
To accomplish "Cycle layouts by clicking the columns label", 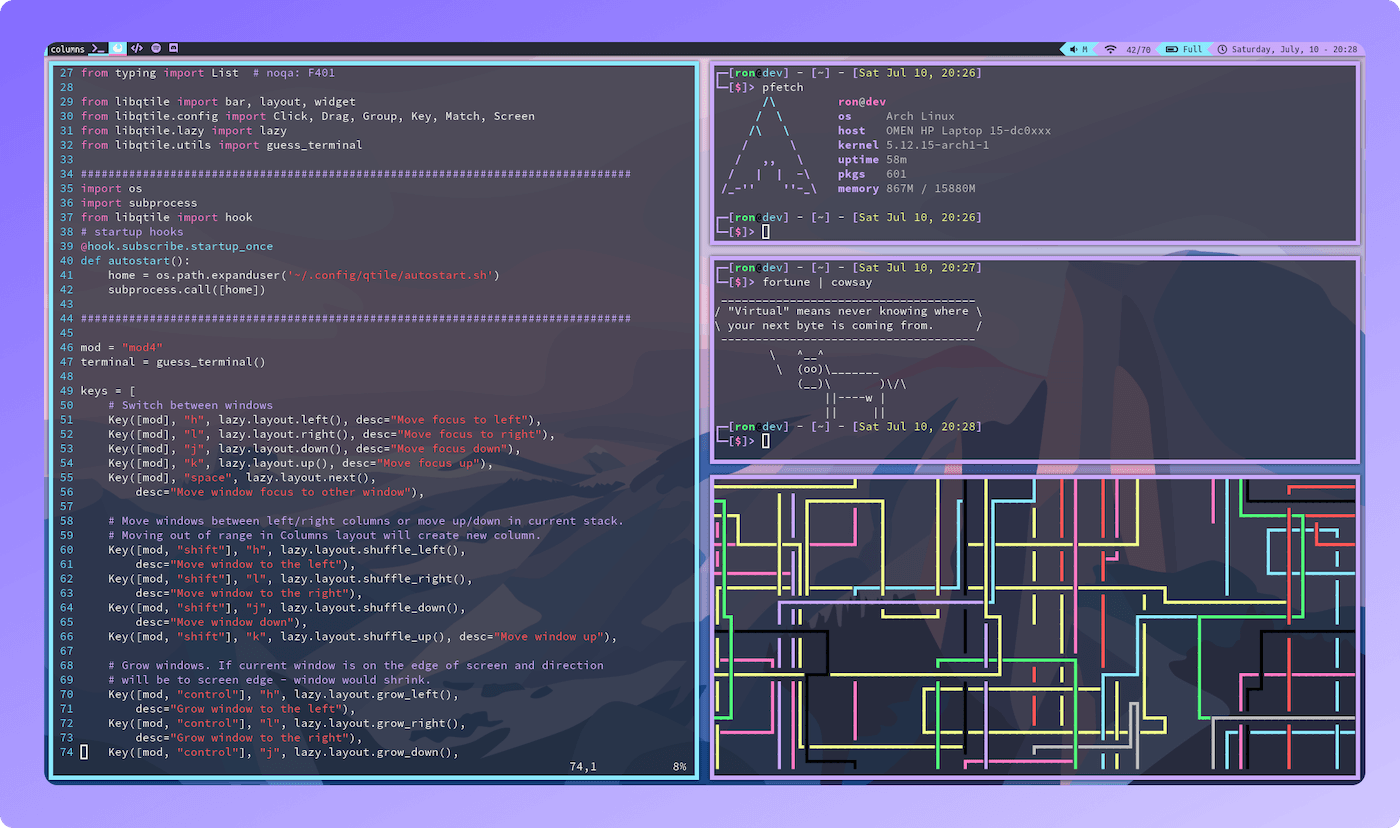I will coord(67,48).
